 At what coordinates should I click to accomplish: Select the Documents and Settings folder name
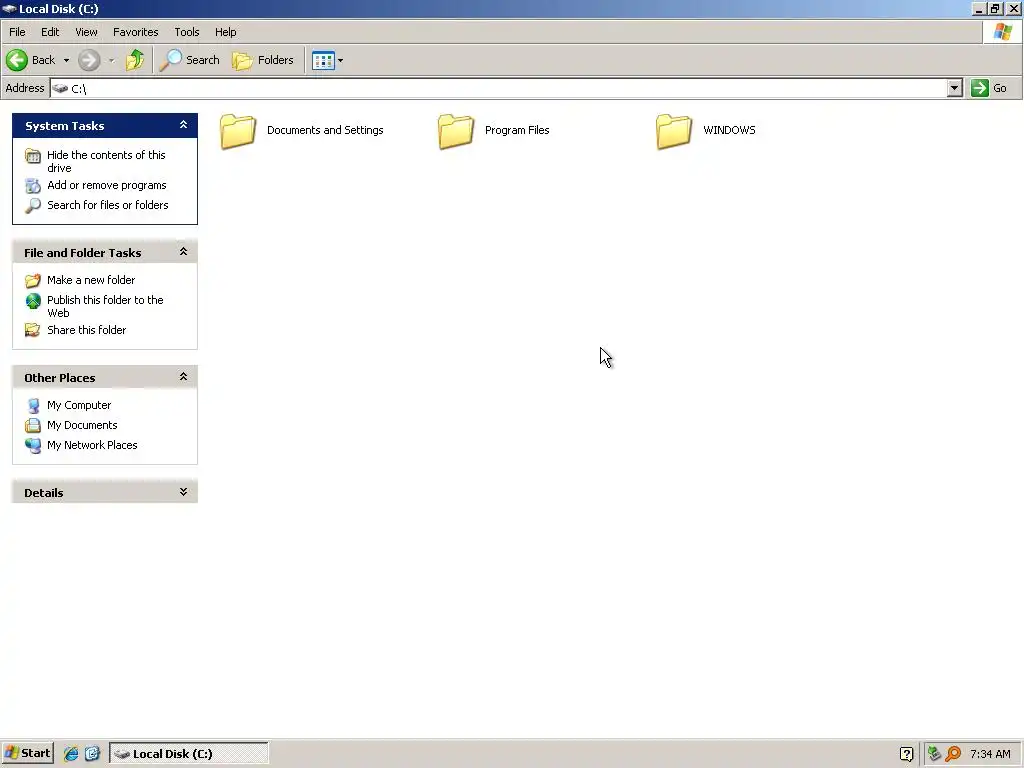325,131
